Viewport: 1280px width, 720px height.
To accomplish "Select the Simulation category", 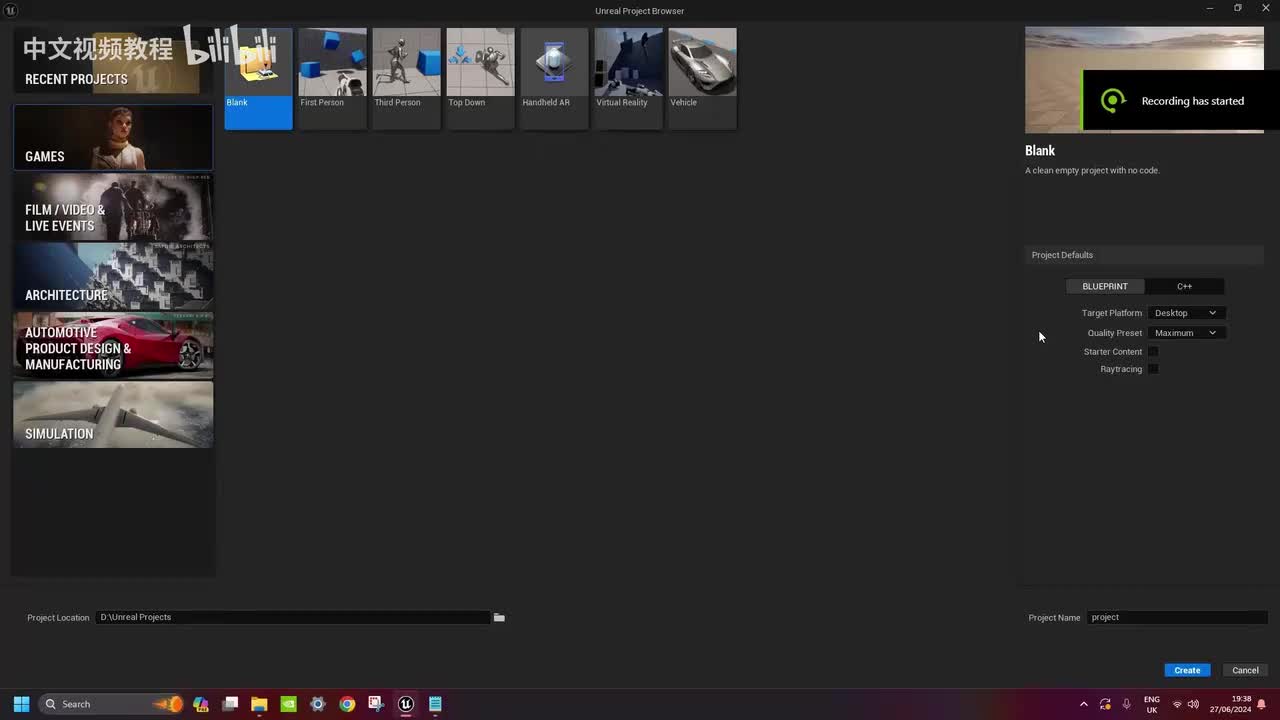I will pos(113,415).
